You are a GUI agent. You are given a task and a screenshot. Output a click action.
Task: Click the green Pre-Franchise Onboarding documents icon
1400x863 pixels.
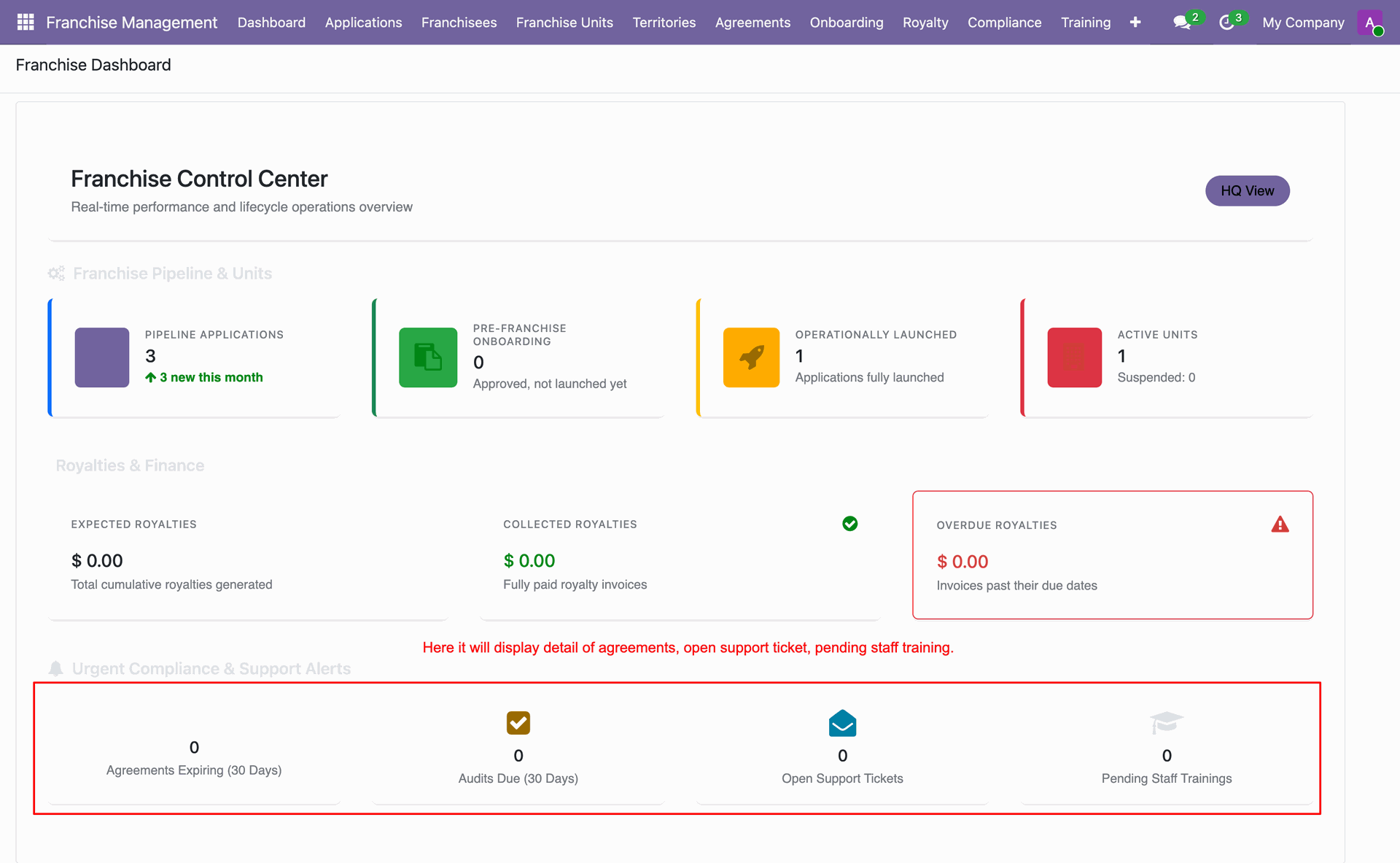click(428, 357)
